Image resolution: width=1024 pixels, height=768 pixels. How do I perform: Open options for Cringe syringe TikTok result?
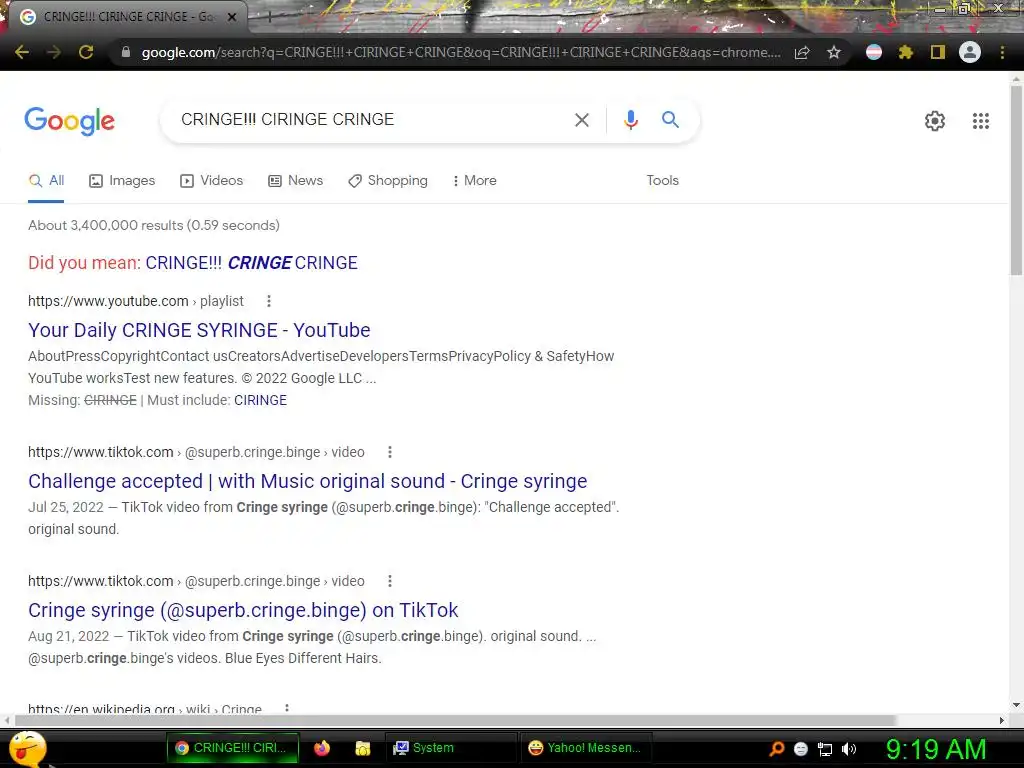(x=390, y=581)
